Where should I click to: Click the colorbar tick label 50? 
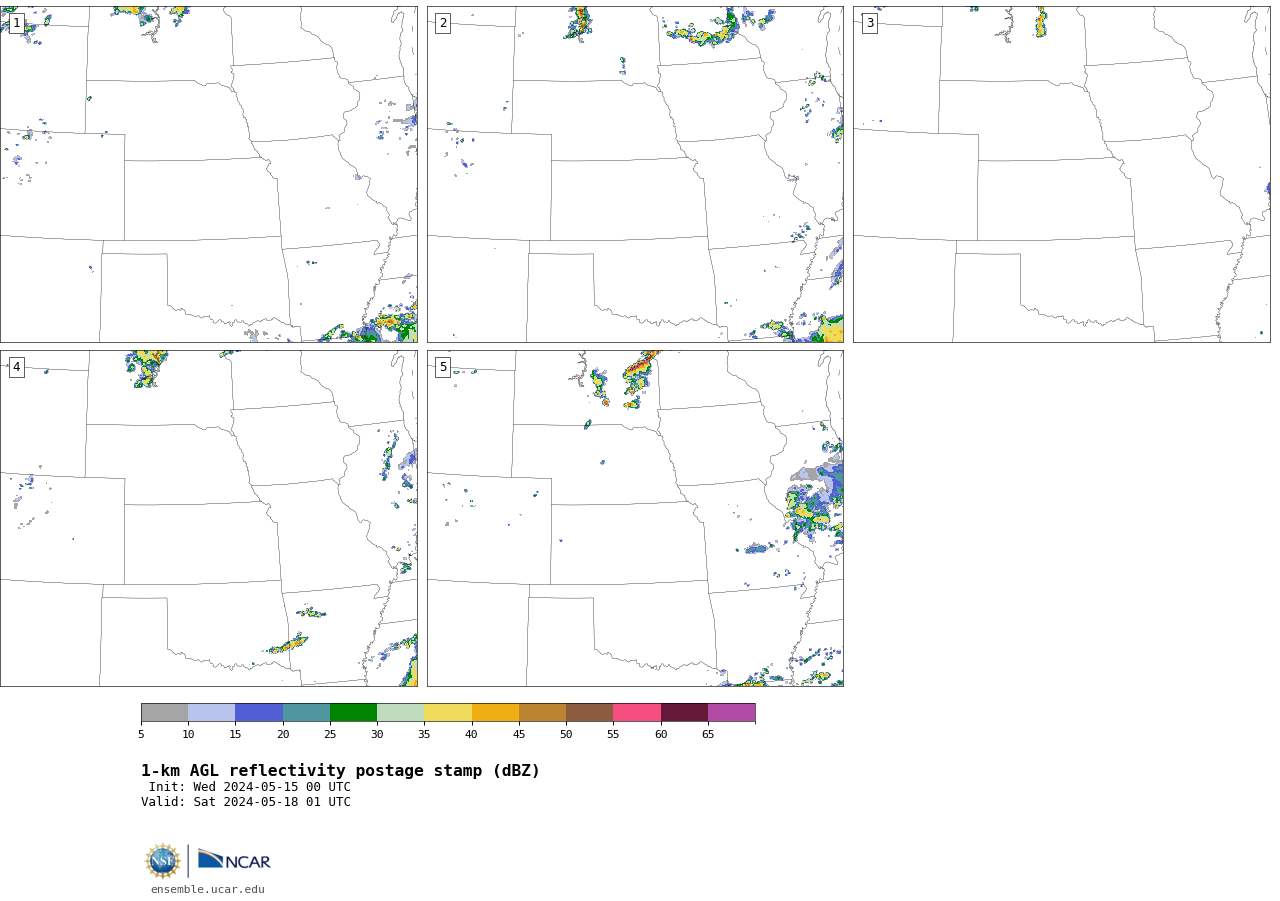tap(566, 735)
